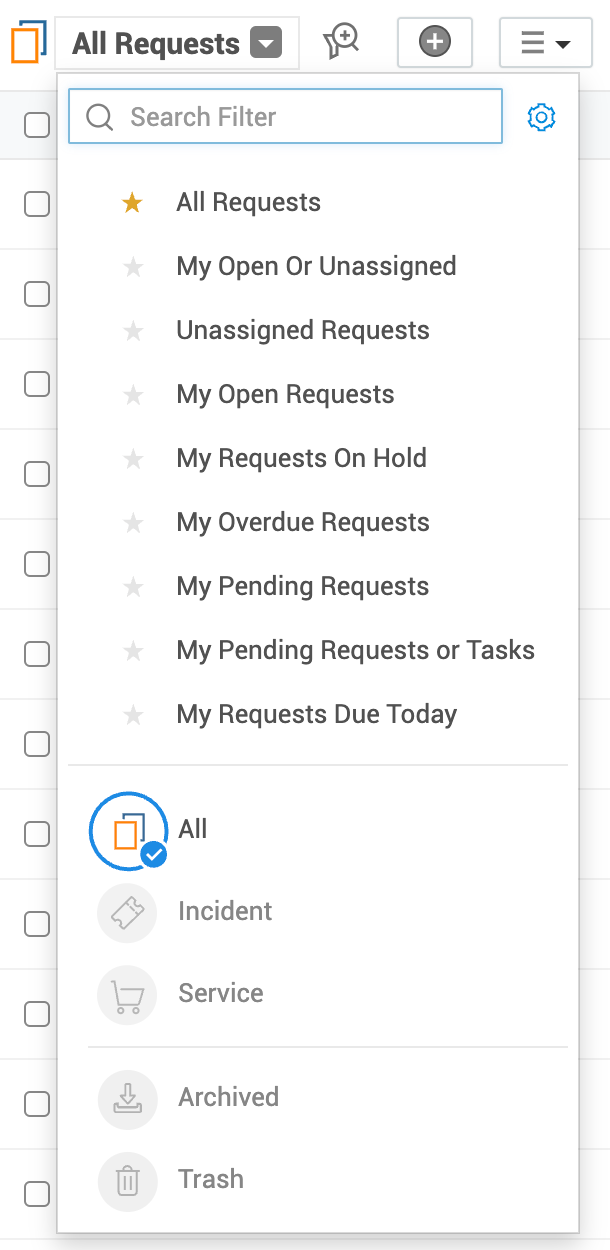Screen dimensions: 610x1250
Task: Star the My Open Requests filter
Action: click(x=132, y=395)
